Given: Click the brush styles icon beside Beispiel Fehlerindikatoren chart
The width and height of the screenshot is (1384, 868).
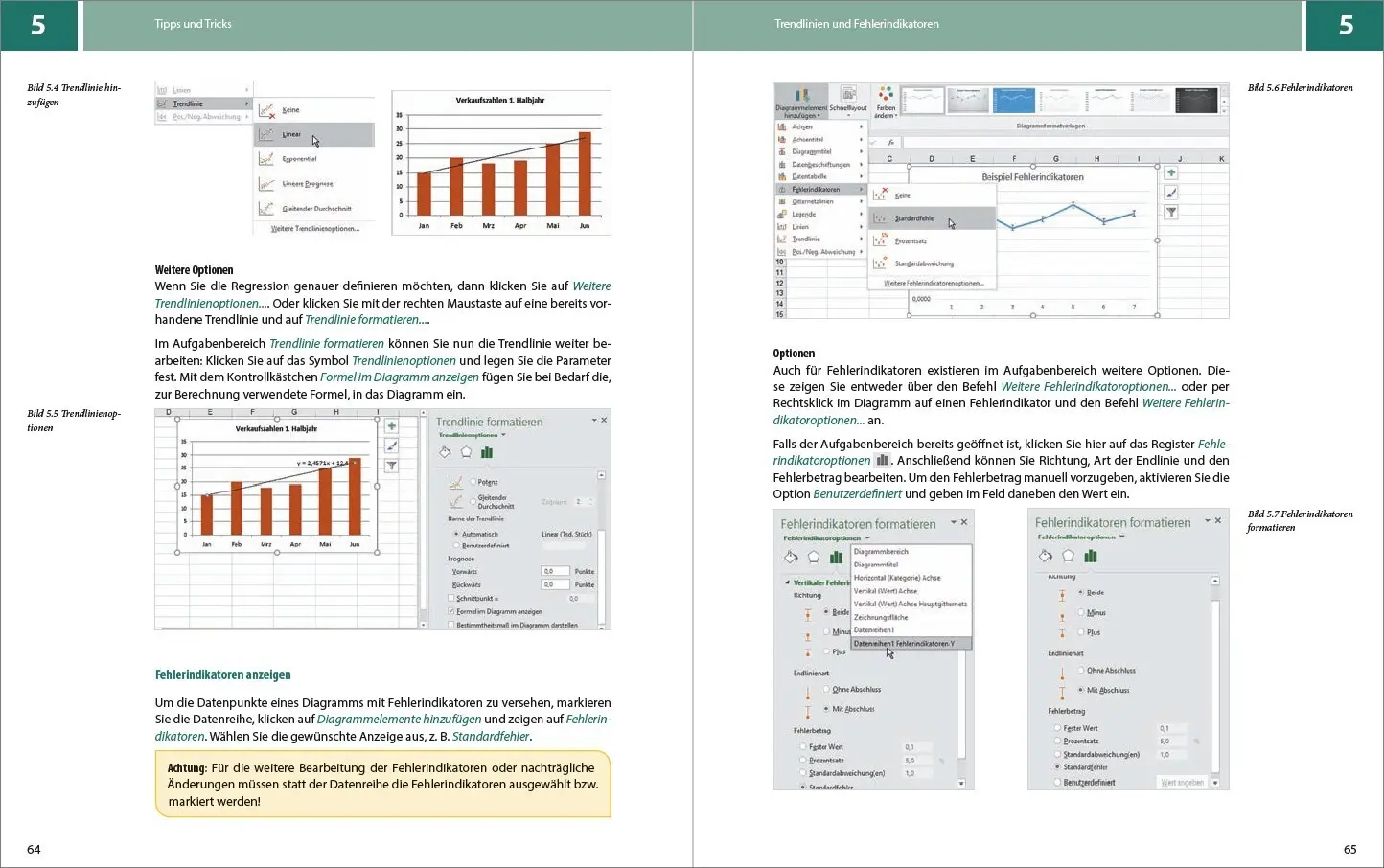Looking at the screenshot, I should pos(1171,193).
